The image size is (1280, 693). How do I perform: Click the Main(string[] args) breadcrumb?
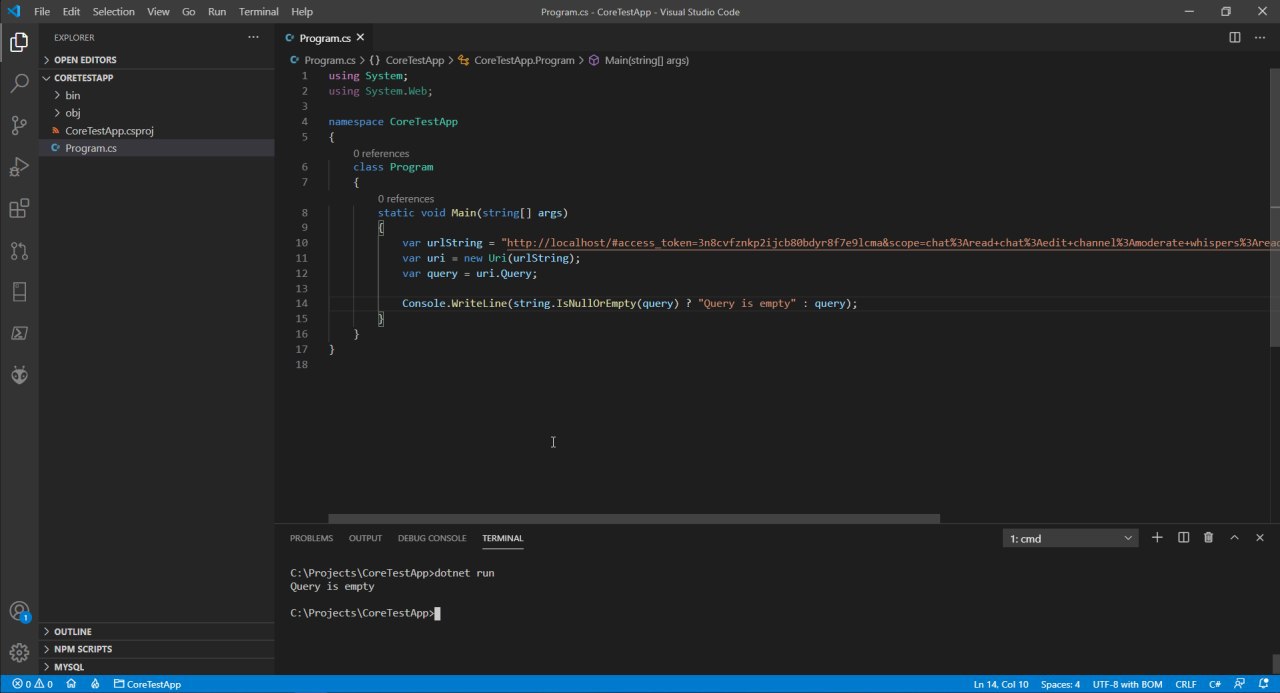click(x=638, y=60)
